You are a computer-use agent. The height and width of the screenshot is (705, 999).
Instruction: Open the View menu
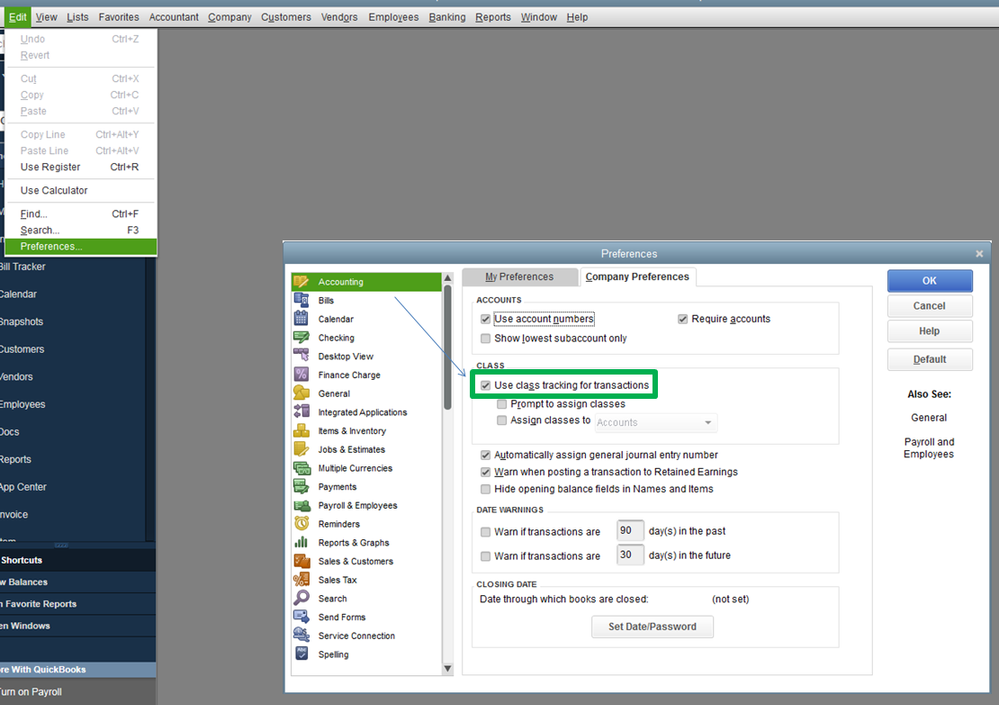(x=46, y=17)
